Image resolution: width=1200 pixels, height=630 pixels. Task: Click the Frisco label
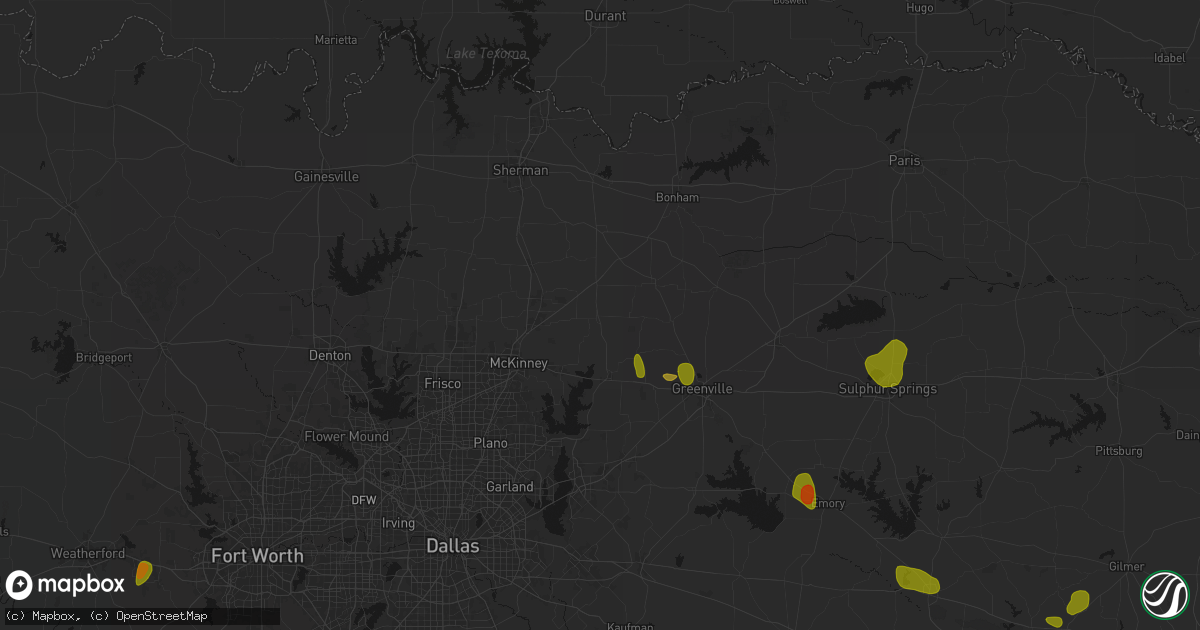tap(443, 383)
